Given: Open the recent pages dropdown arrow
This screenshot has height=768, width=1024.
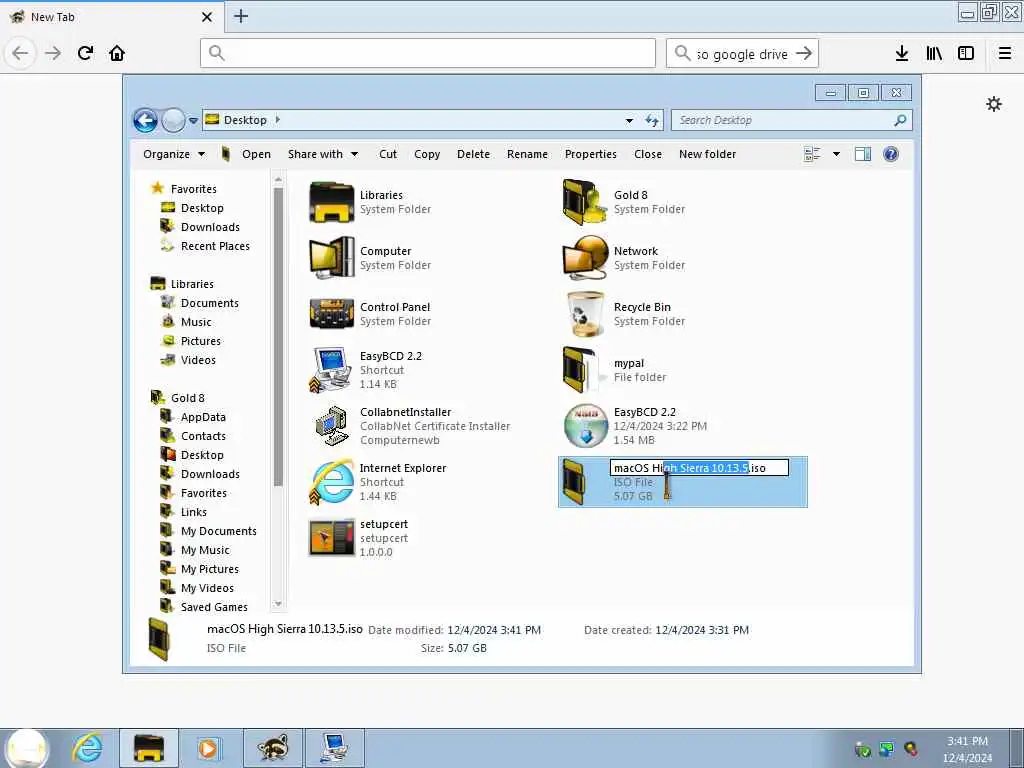Looking at the screenshot, I should point(193,121).
